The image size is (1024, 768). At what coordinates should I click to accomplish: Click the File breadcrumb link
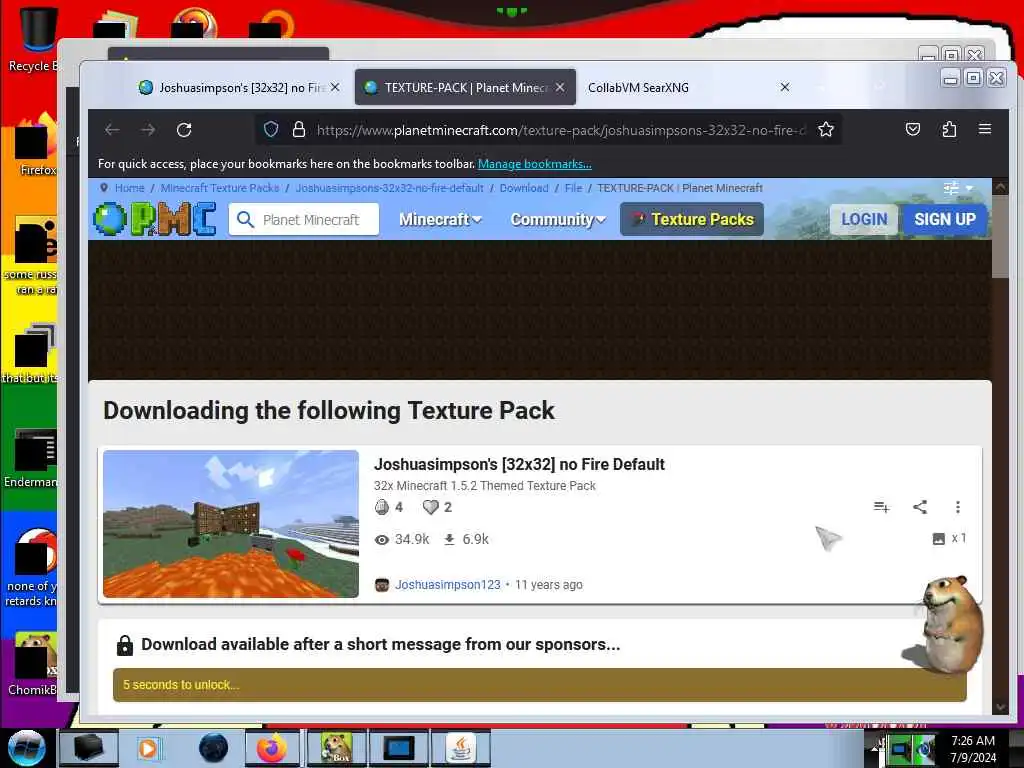point(573,188)
